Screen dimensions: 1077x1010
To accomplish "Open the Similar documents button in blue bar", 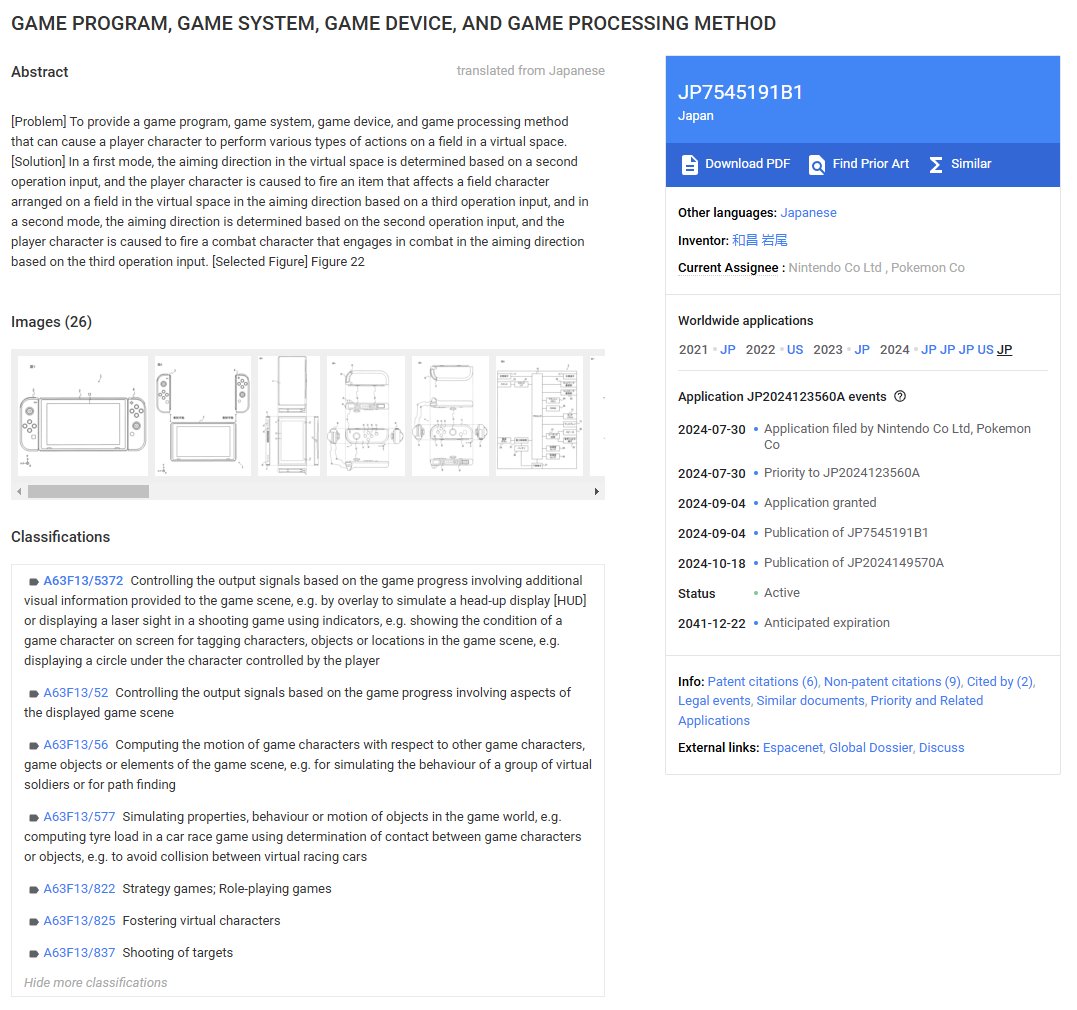I will (971, 164).
